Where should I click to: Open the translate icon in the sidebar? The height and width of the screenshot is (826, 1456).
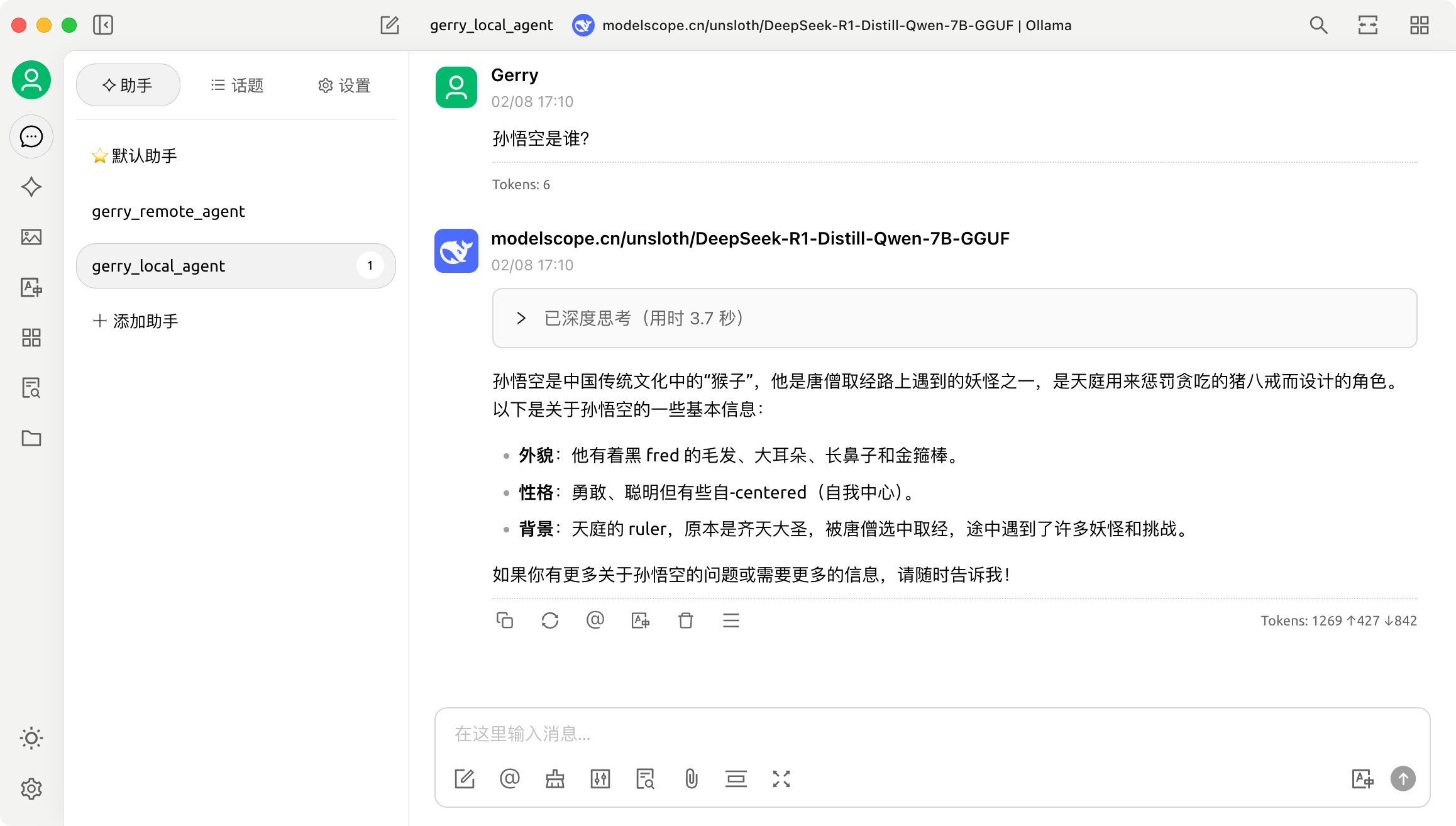point(31,287)
